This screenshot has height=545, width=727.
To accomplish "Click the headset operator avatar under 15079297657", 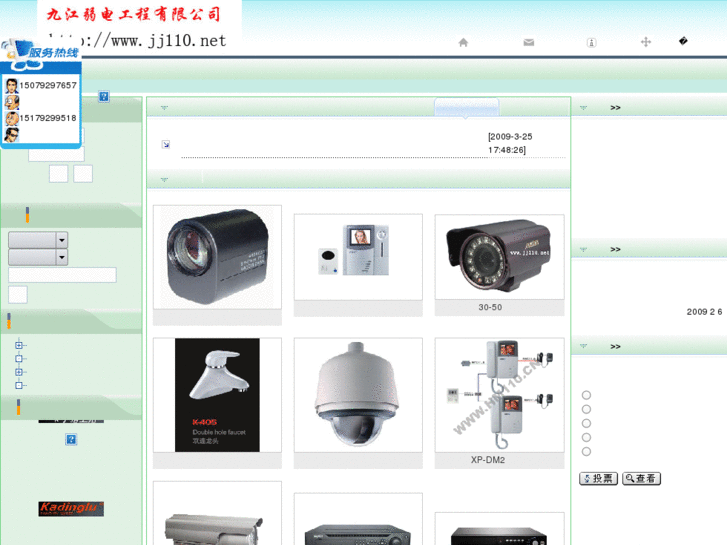I will tap(12, 102).
